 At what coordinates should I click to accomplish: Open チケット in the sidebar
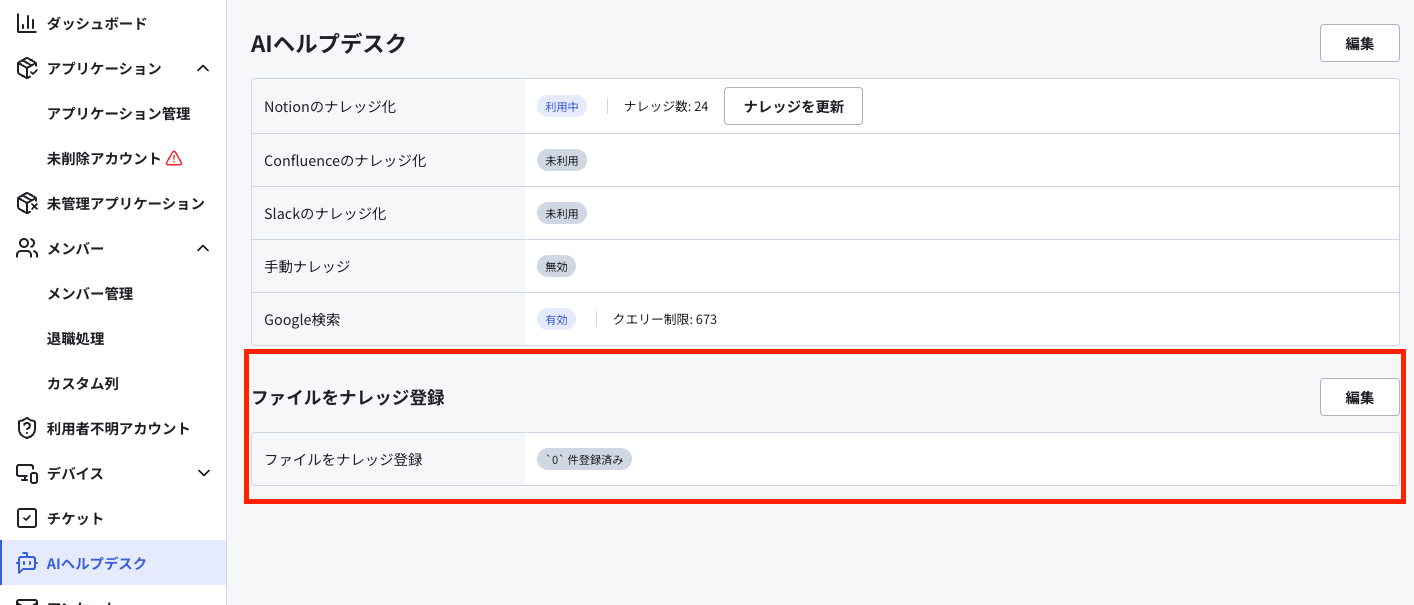(x=75, y=518)
